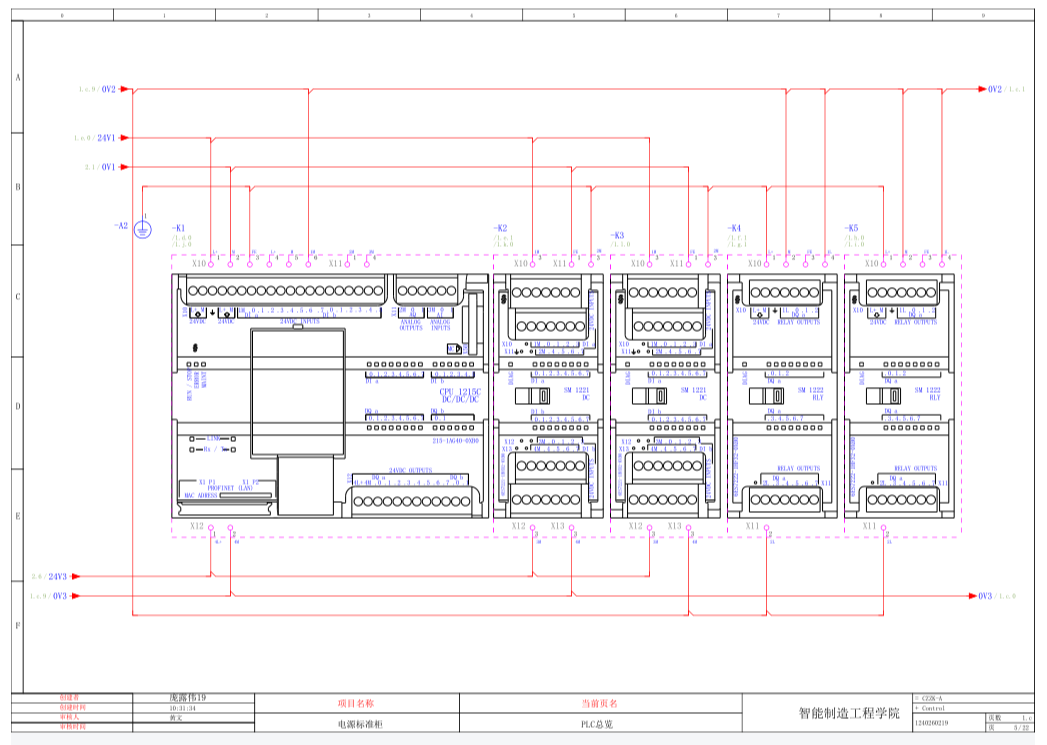Select the 24V1 potential arrow at left
The width and height of the screenshot is (1047, 745).
tap(124, 138)
